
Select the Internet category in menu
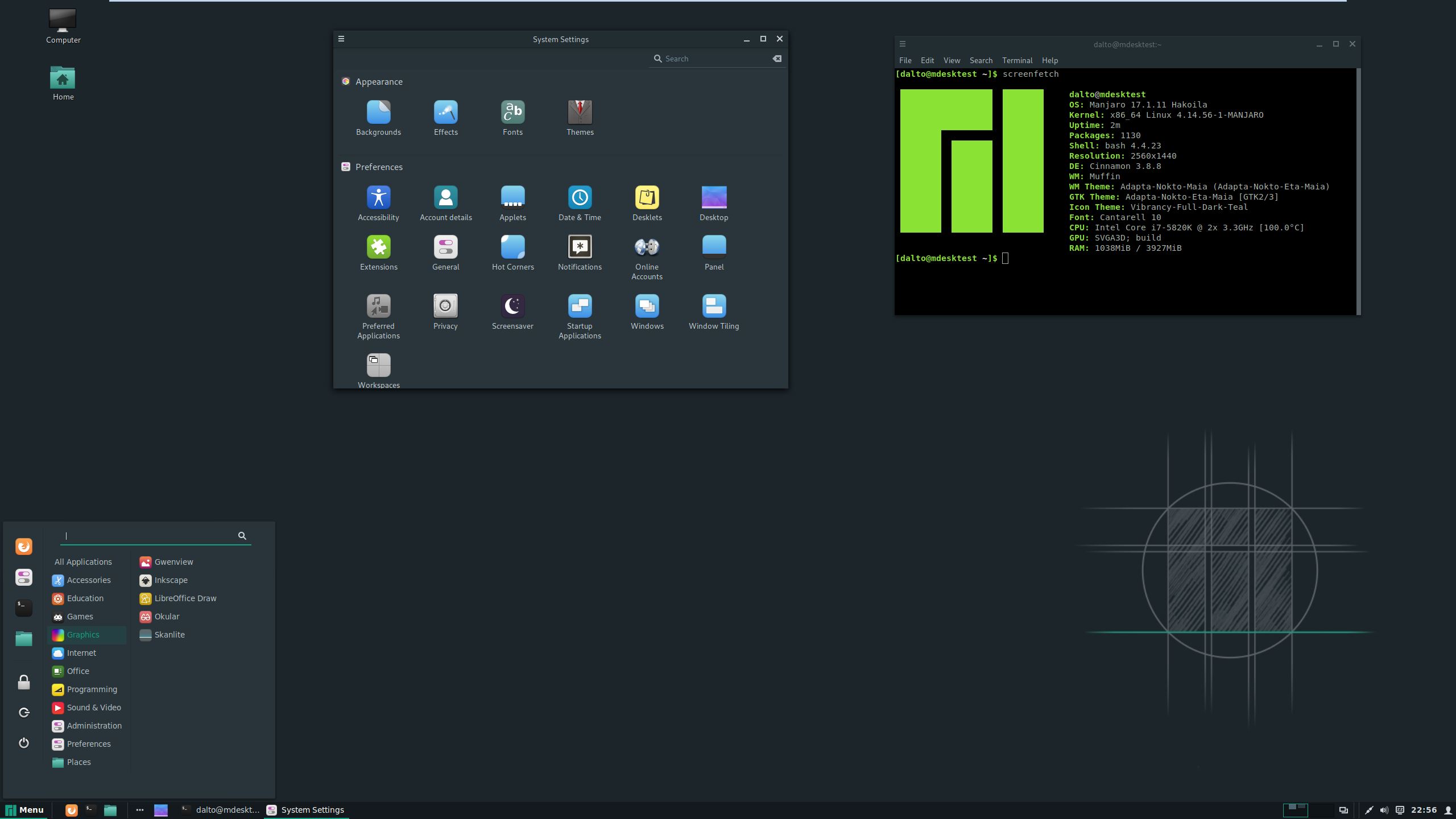[81, 653]
